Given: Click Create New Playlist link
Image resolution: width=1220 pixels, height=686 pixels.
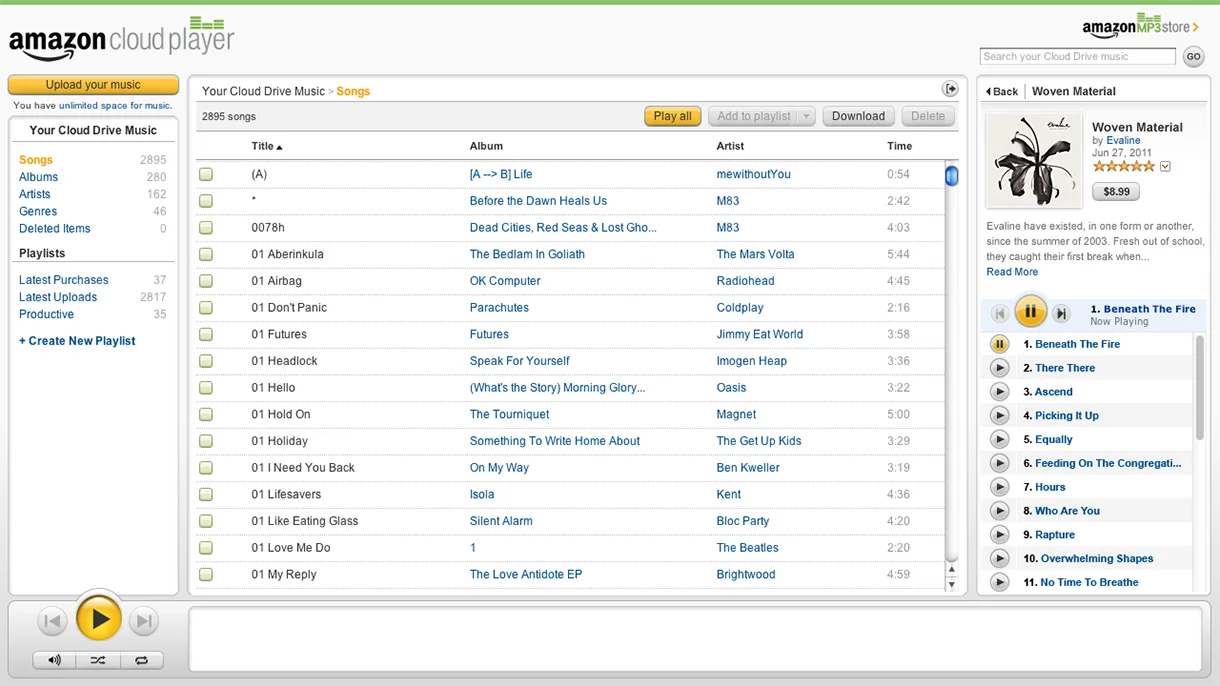Looking at the screenshot, I should point(77,341).
